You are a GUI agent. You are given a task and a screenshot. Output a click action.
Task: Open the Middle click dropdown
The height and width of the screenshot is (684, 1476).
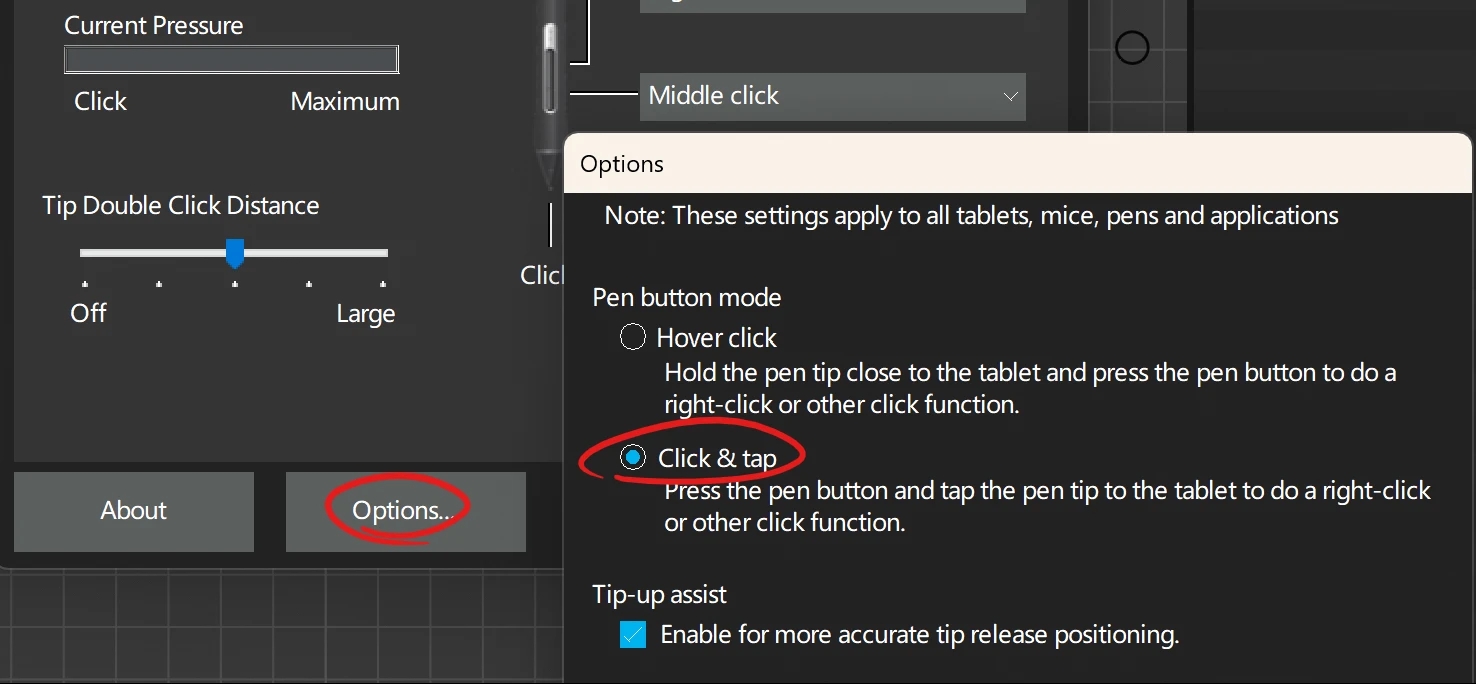tap(832, 96)
